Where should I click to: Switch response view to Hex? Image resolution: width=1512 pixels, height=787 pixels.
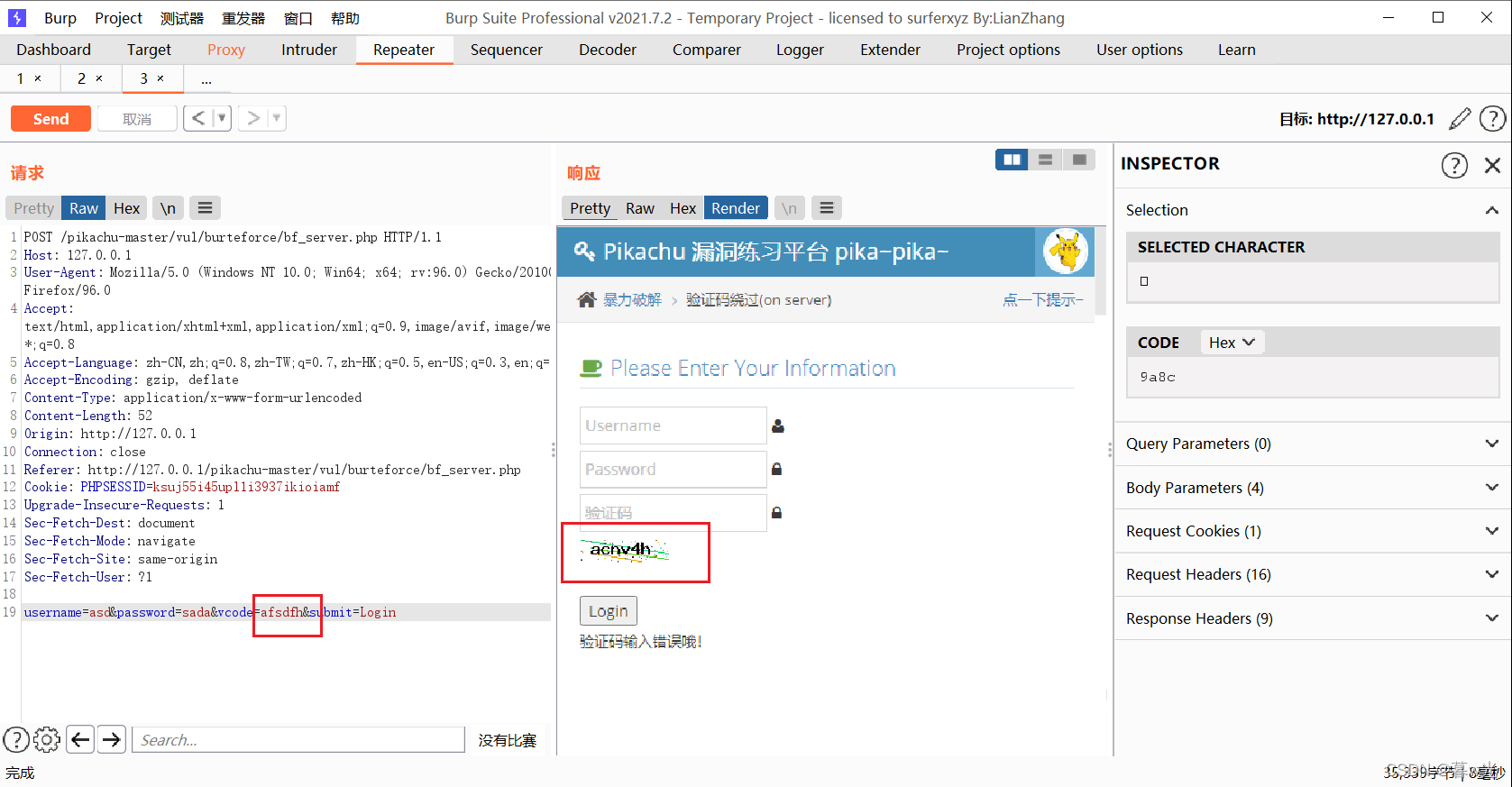[683, 208]
